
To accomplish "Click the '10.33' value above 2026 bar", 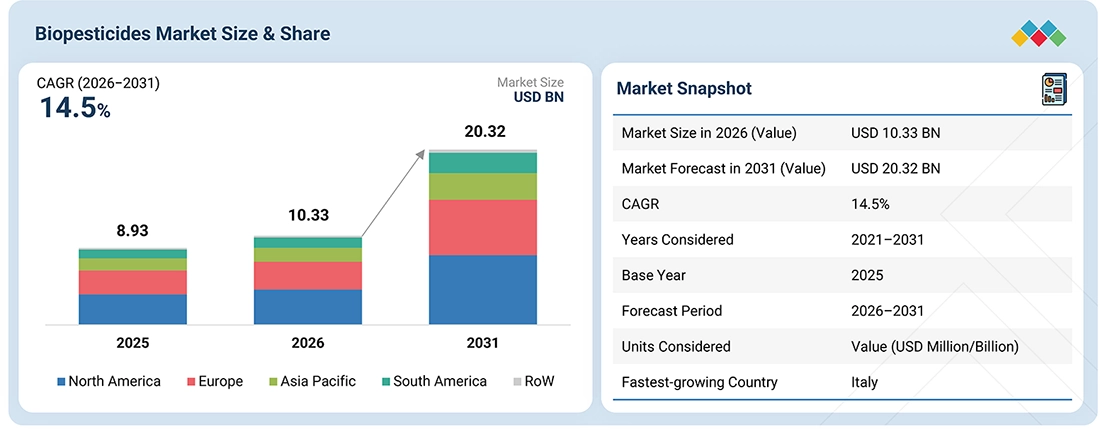I will [309, 216].
